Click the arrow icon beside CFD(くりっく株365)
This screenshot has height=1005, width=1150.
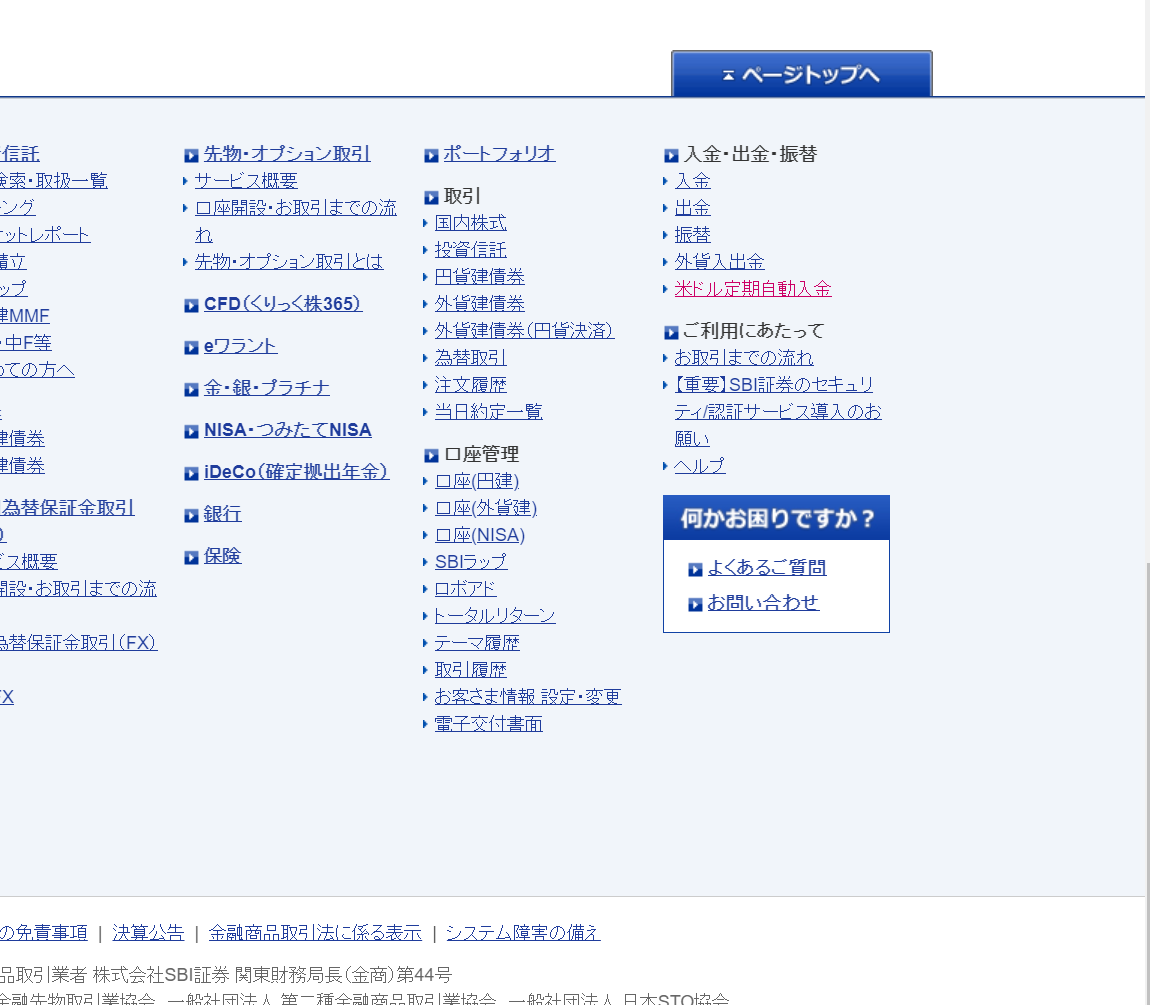191,305
